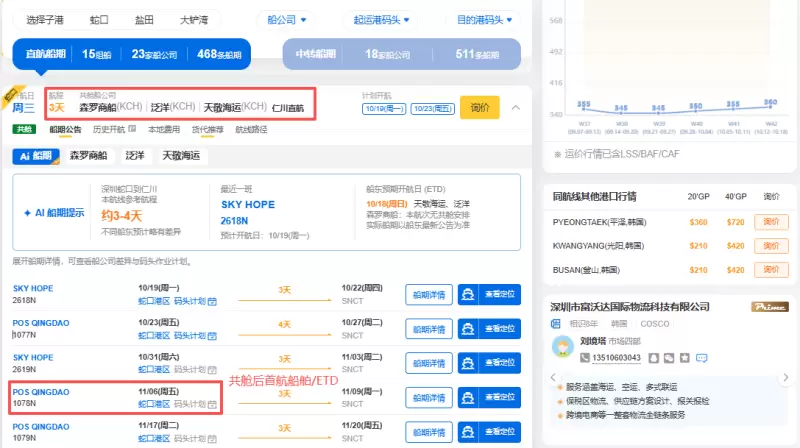Open the 历史开航 tab
This screenshot has width=800, height=448.
tap(109, 130)
